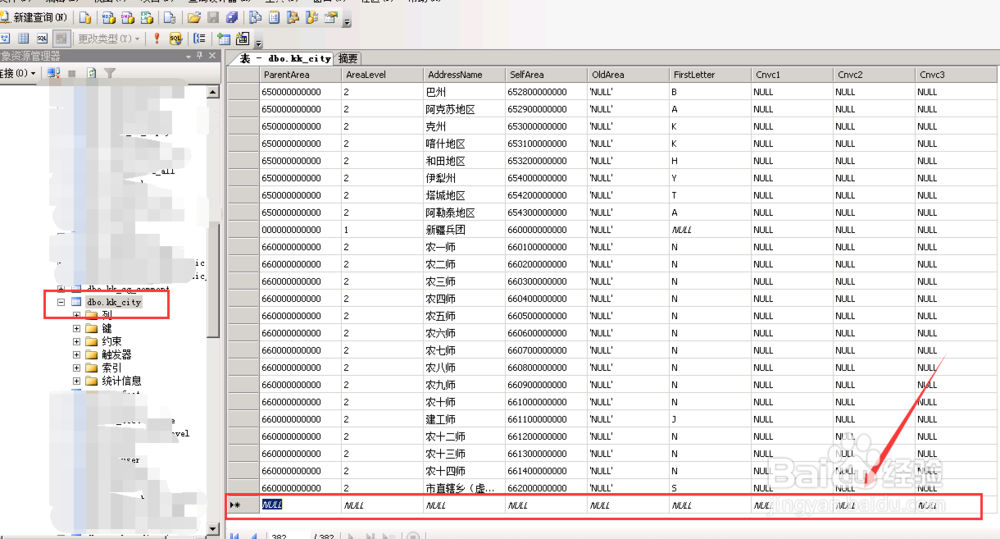This screenshot has width=1000, height=539.
Task: Click the Object Explorer scrollbar down arrow
Action: [213, 528]
